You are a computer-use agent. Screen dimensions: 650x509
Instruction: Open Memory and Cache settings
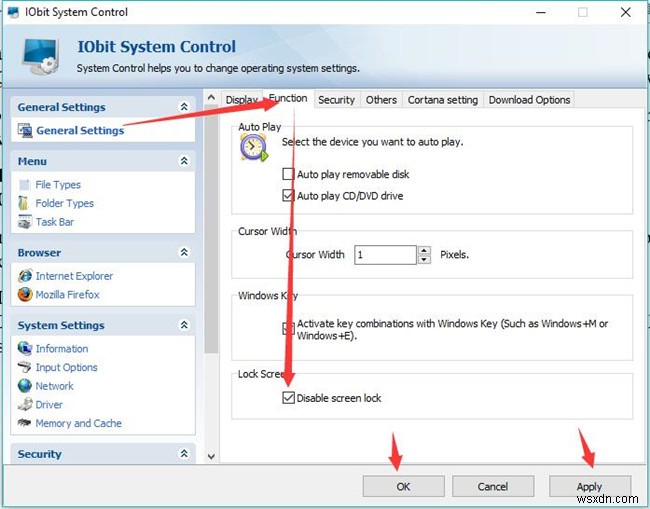click(x=78, y=423)
